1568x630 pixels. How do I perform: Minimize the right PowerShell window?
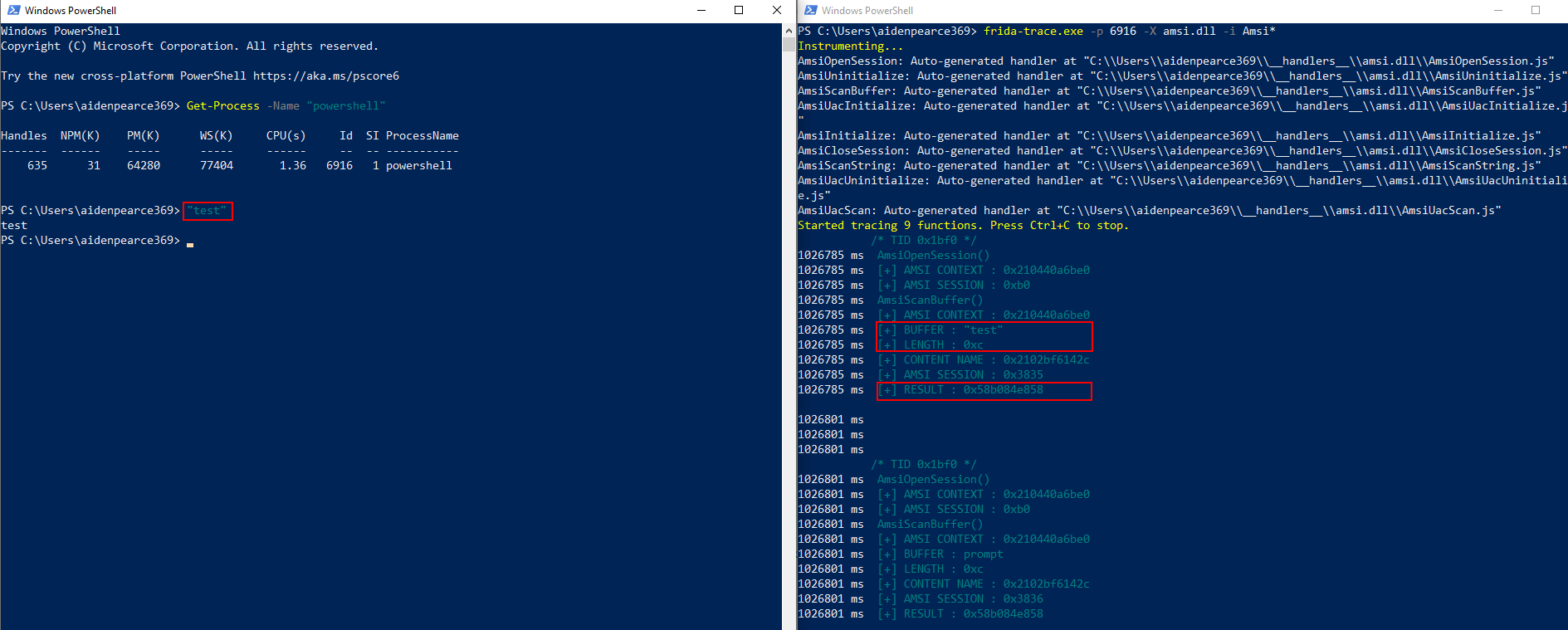click(1498, 10)
